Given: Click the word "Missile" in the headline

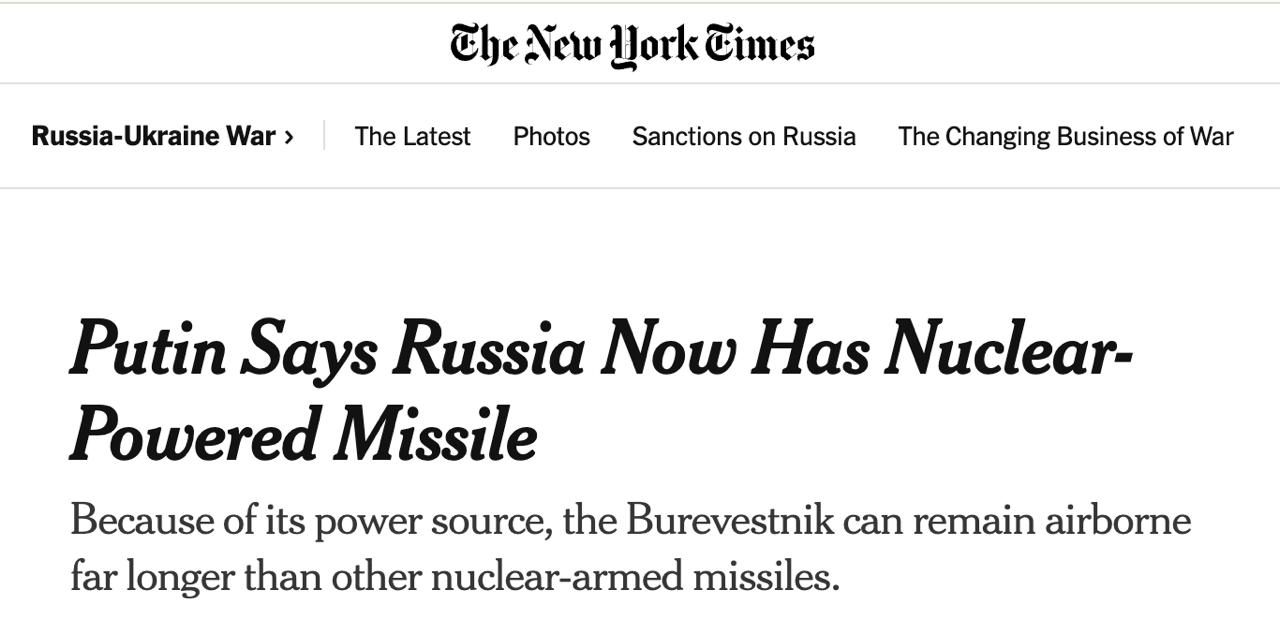Looking at the screenshot, I should [x=435, y=435].
